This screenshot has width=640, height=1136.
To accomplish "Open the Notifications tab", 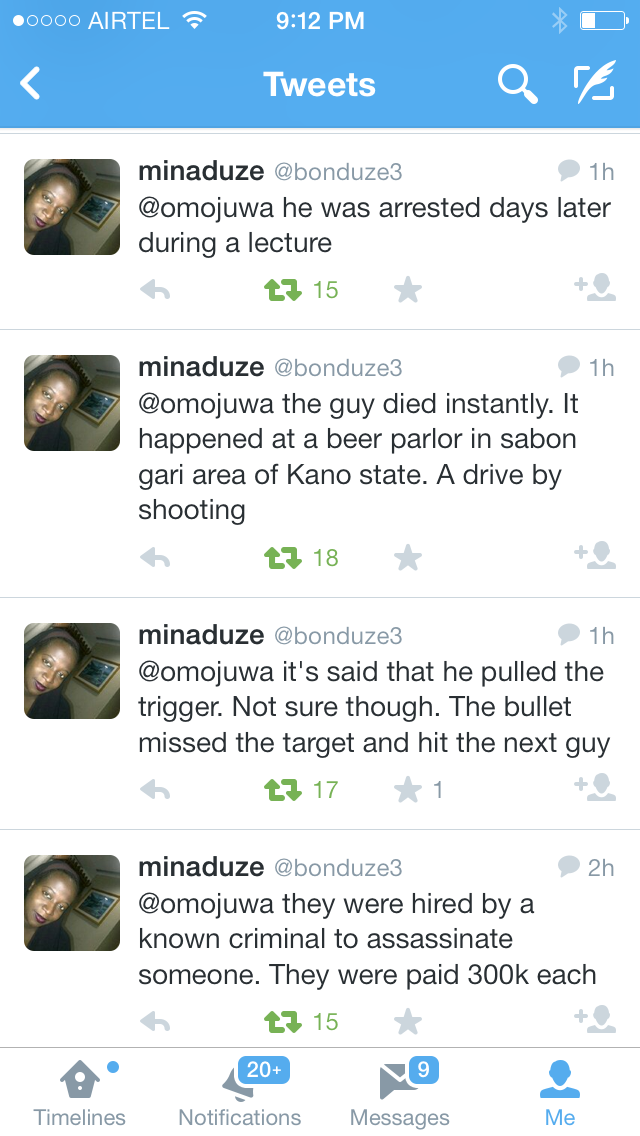I will pos(240,1092).
